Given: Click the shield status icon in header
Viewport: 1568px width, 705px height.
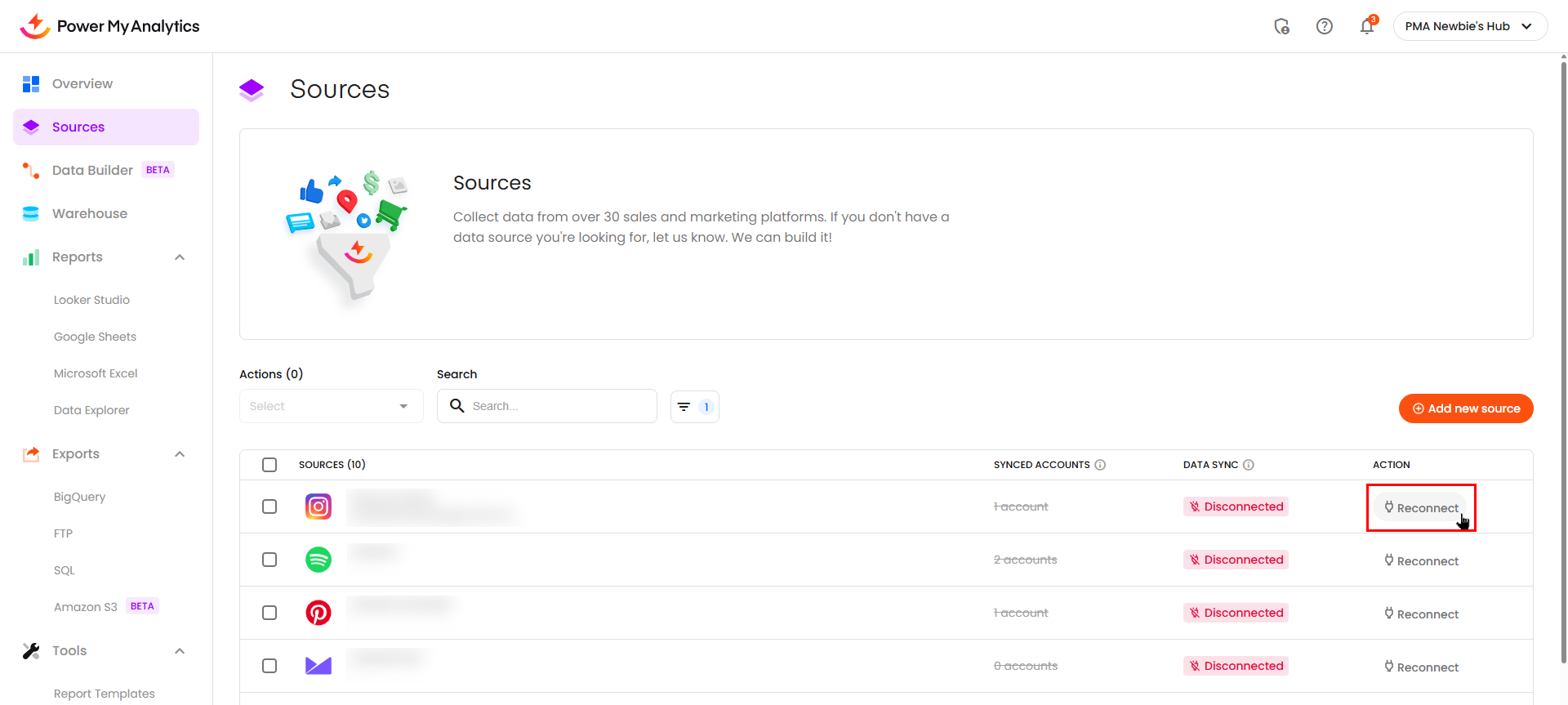Looking at the screenshot, I should [1281, 27].
